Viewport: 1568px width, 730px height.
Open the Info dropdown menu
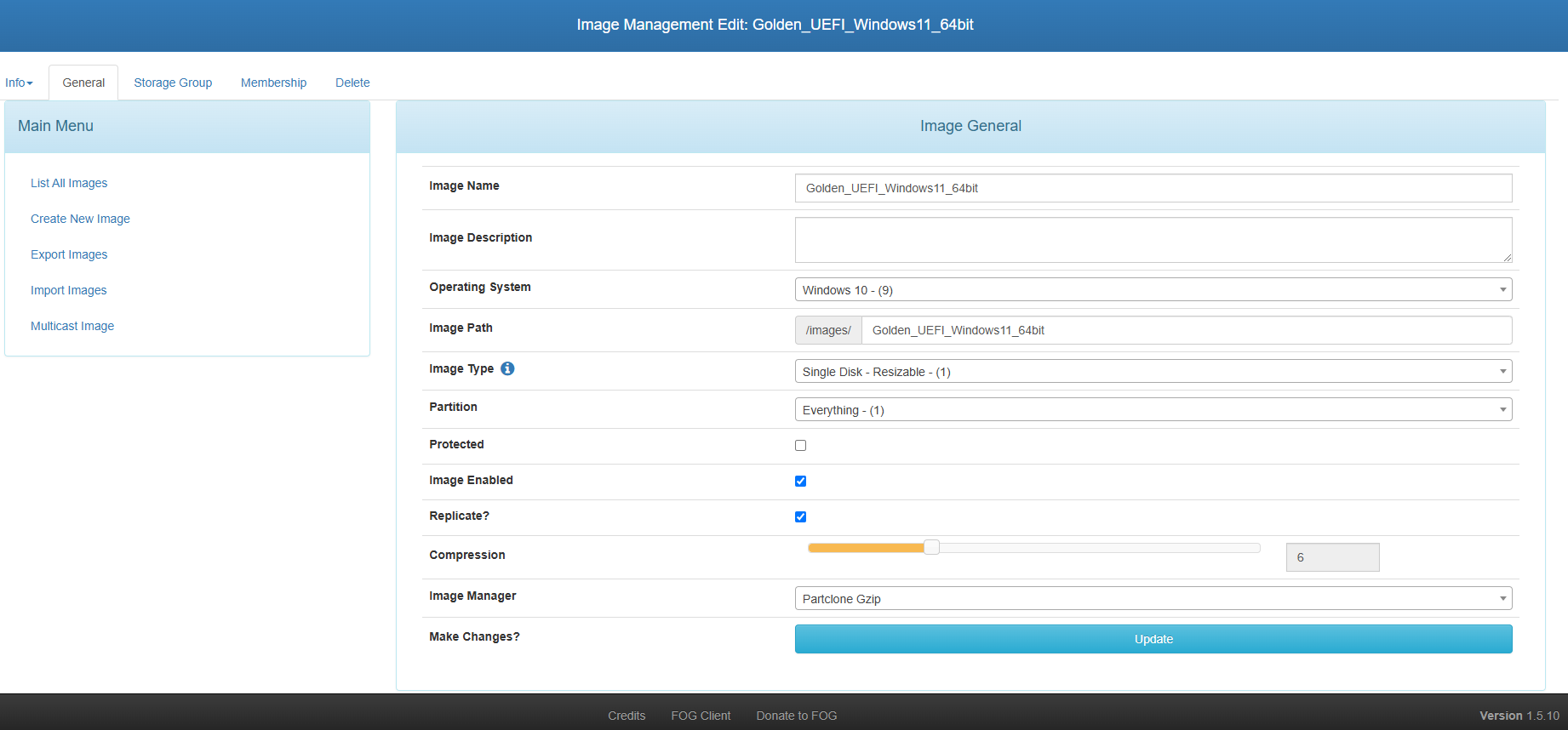click(19, 83)
